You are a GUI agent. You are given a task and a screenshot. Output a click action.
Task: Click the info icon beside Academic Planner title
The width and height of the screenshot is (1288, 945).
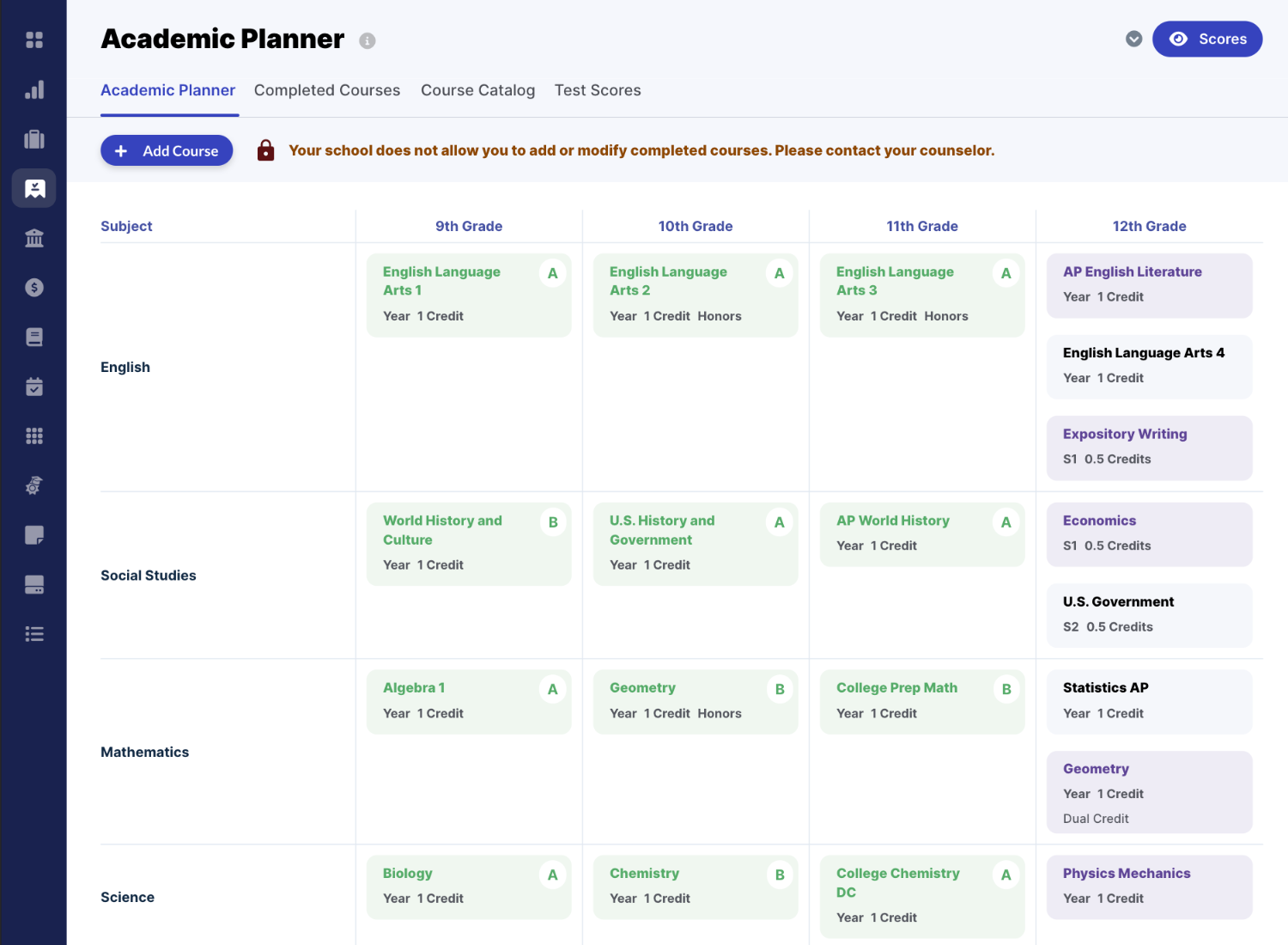point(368,40)
